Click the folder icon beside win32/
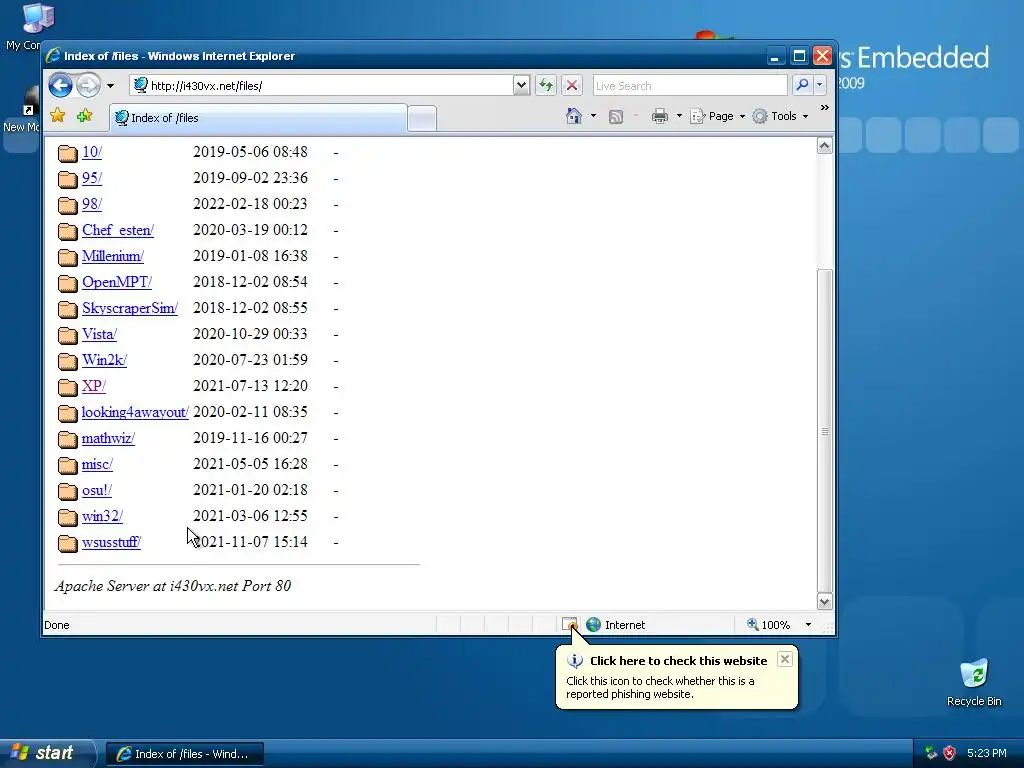The width and height of the screenshot is (1024, 768). (x=67, y=517)
